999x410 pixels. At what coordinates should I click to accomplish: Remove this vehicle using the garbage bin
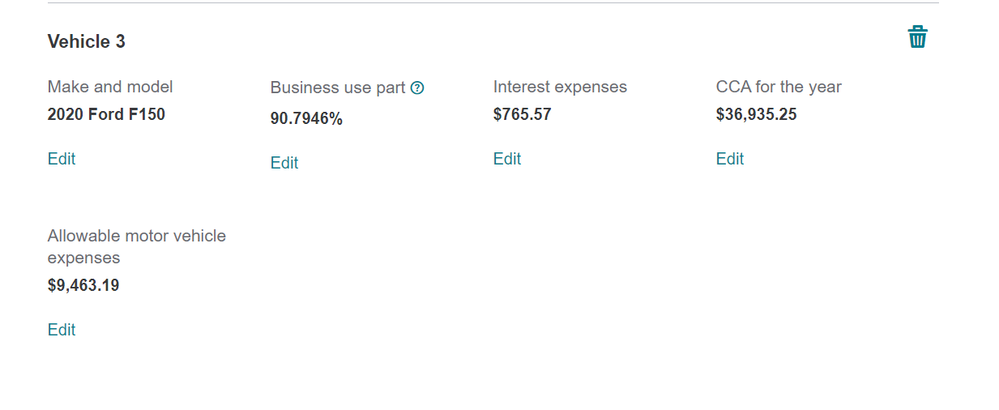(x=917, y=37)
